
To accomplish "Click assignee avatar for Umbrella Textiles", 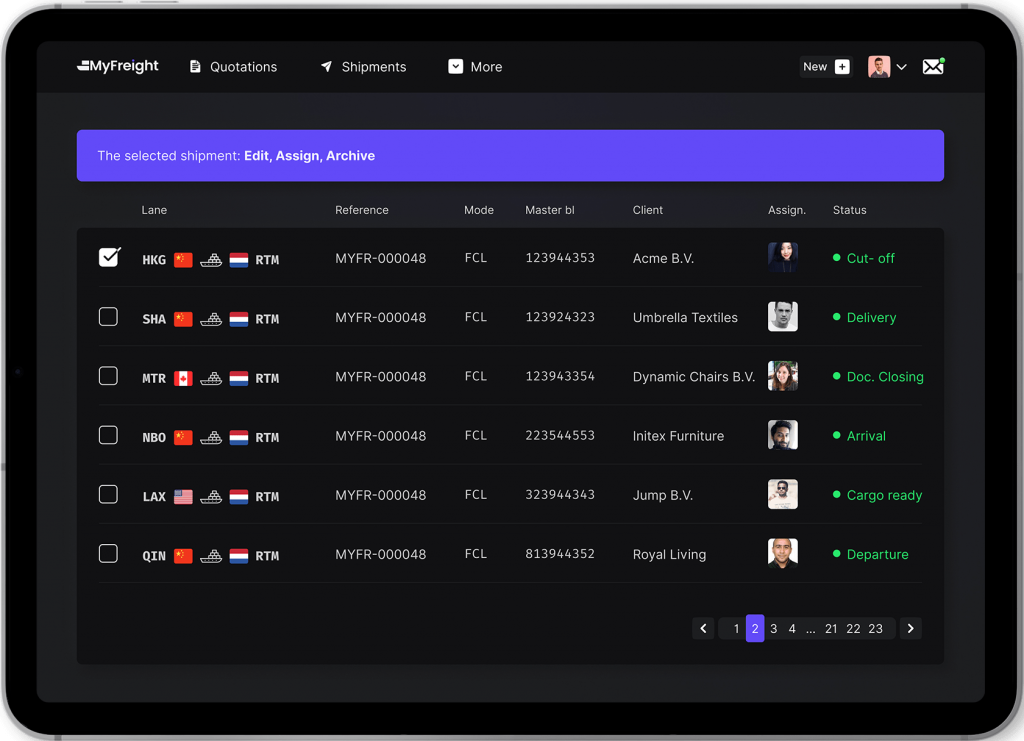I will (782, 317).
